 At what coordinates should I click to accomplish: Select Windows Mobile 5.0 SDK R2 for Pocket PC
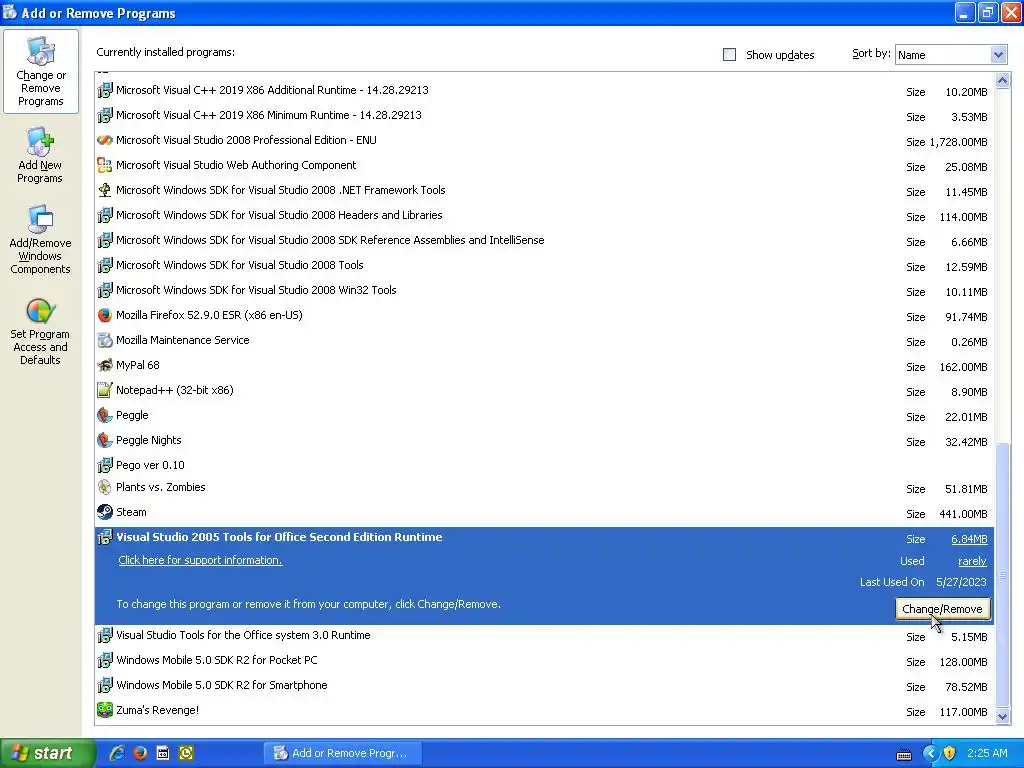(x=217, y=660)
